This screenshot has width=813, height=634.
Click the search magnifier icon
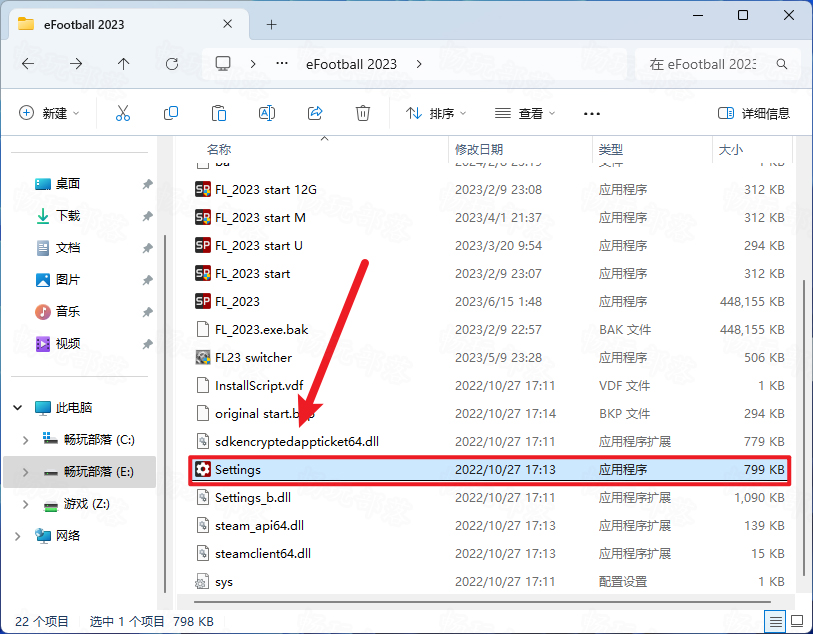[x=782, y=64]
